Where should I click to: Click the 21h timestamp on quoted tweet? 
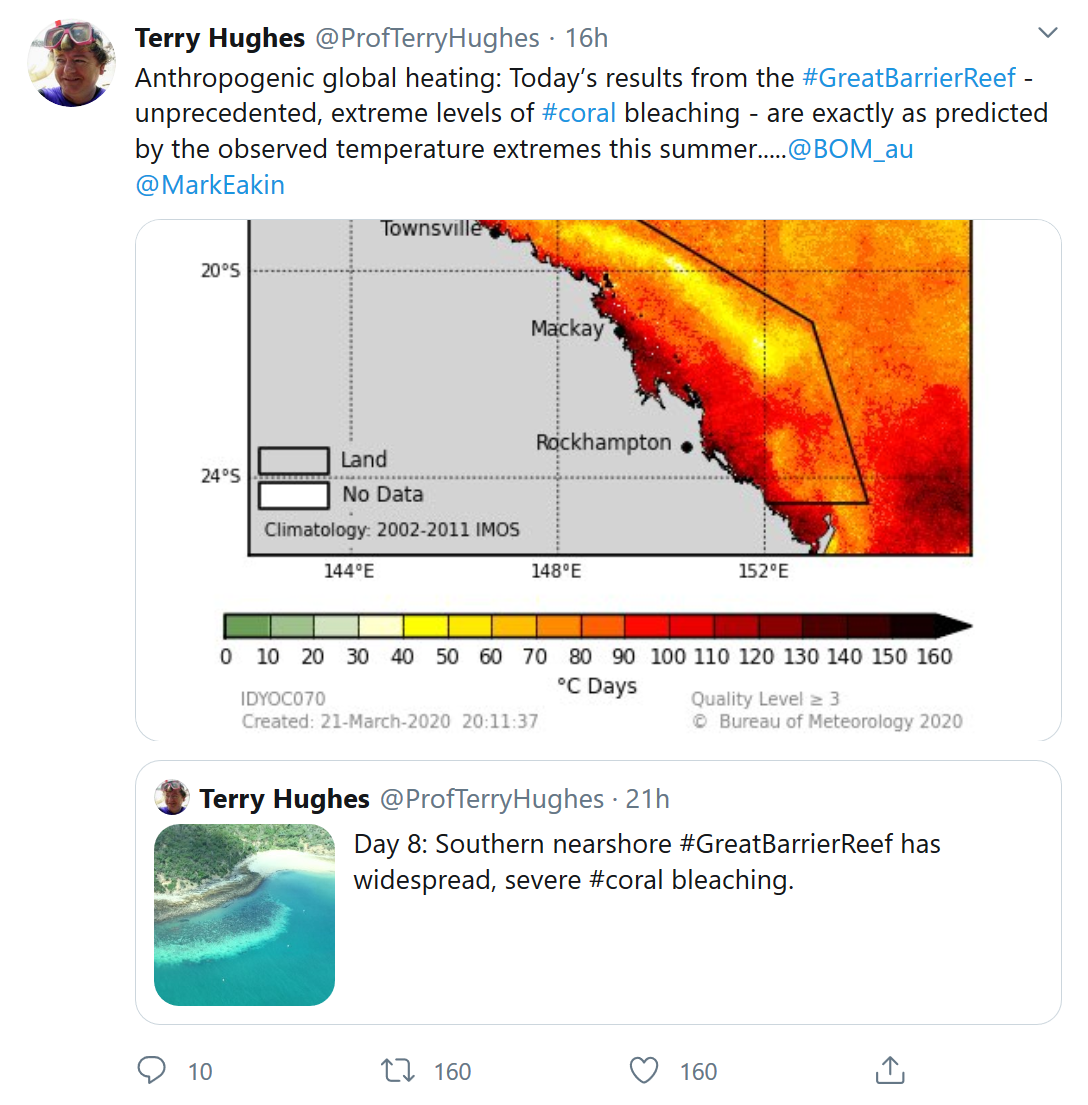pyautogui.click(x=647, y=799)
